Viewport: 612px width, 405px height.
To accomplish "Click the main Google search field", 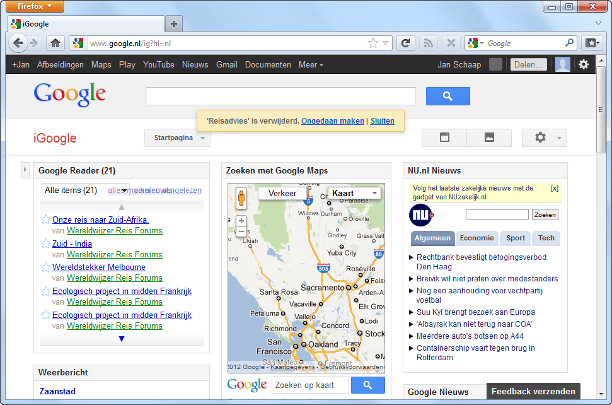I will pos(280,96).
